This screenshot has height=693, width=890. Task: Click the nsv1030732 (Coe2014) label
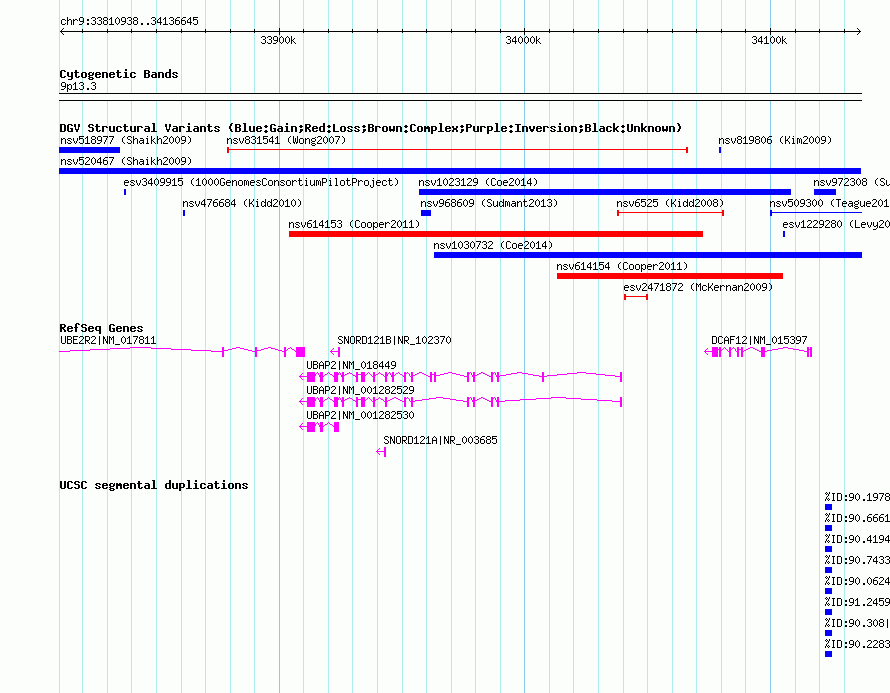[x=493, y=245]
